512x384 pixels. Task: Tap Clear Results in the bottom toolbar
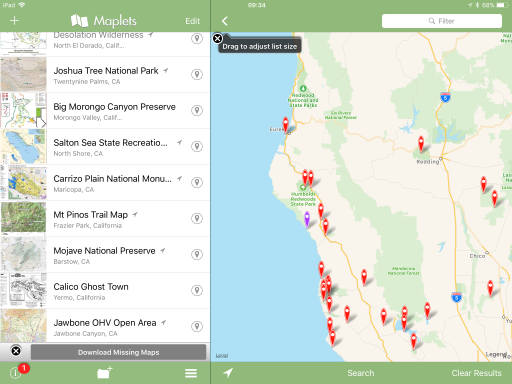pos(476,373)
